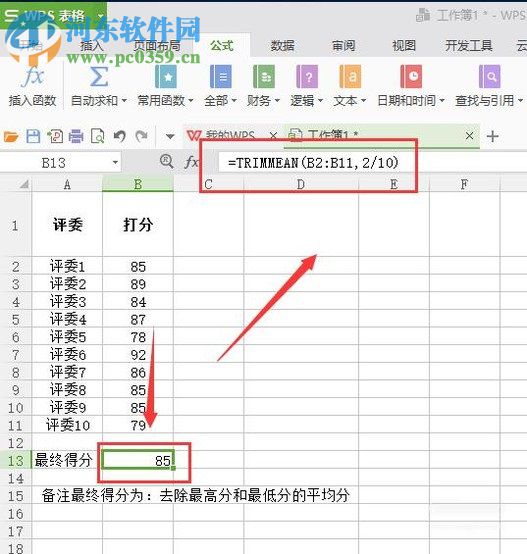Expand the 文本 dropdown arrow

coord(363,101)
